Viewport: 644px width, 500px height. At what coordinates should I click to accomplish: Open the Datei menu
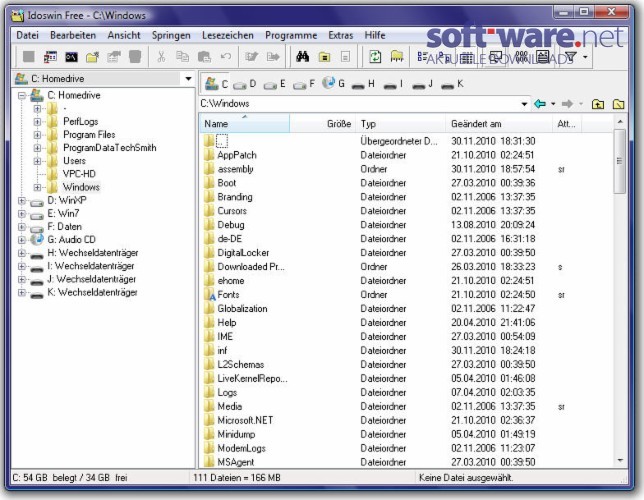(x=28, y=35)
